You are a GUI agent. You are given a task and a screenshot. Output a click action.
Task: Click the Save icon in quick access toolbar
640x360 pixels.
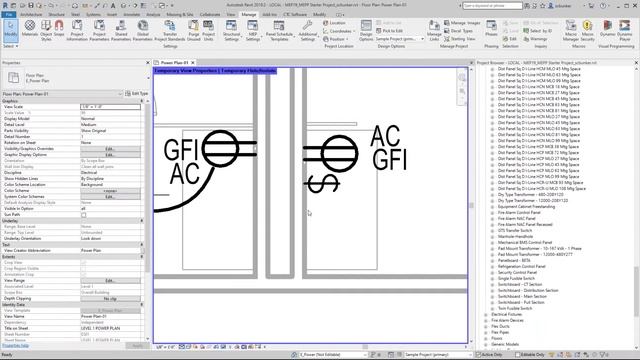(x=31, y=5)
